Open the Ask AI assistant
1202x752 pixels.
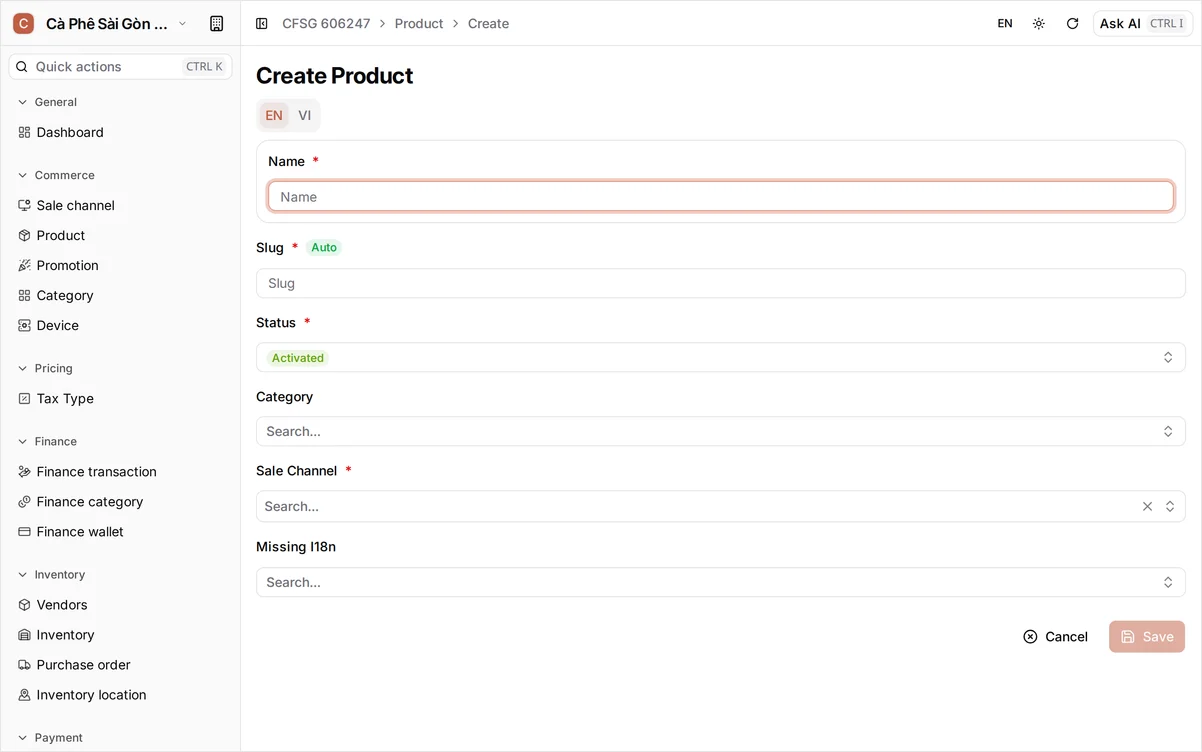point(1143,23)
